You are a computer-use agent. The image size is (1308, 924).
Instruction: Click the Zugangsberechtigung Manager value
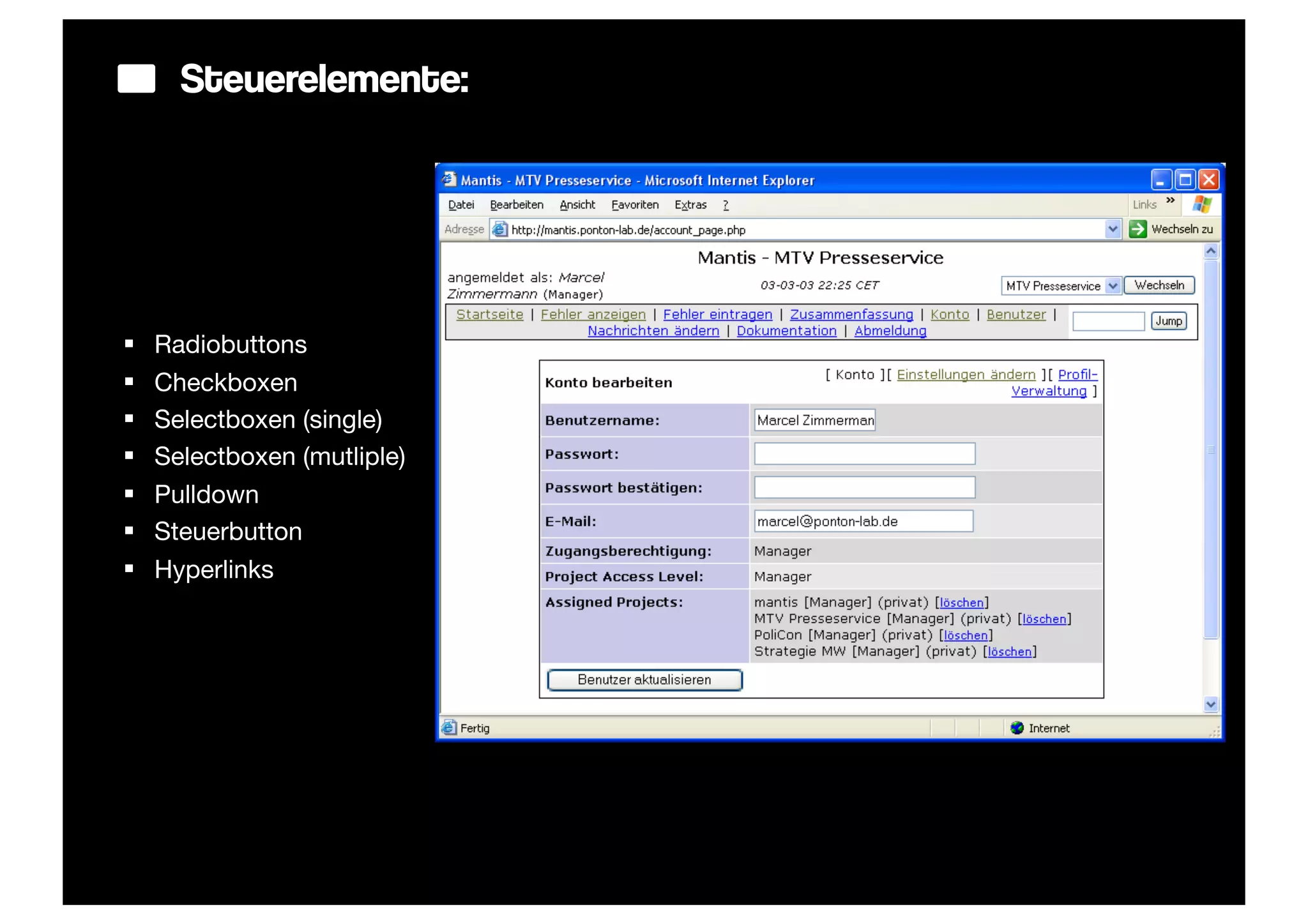pyautogui.click(x=782, y=551)
